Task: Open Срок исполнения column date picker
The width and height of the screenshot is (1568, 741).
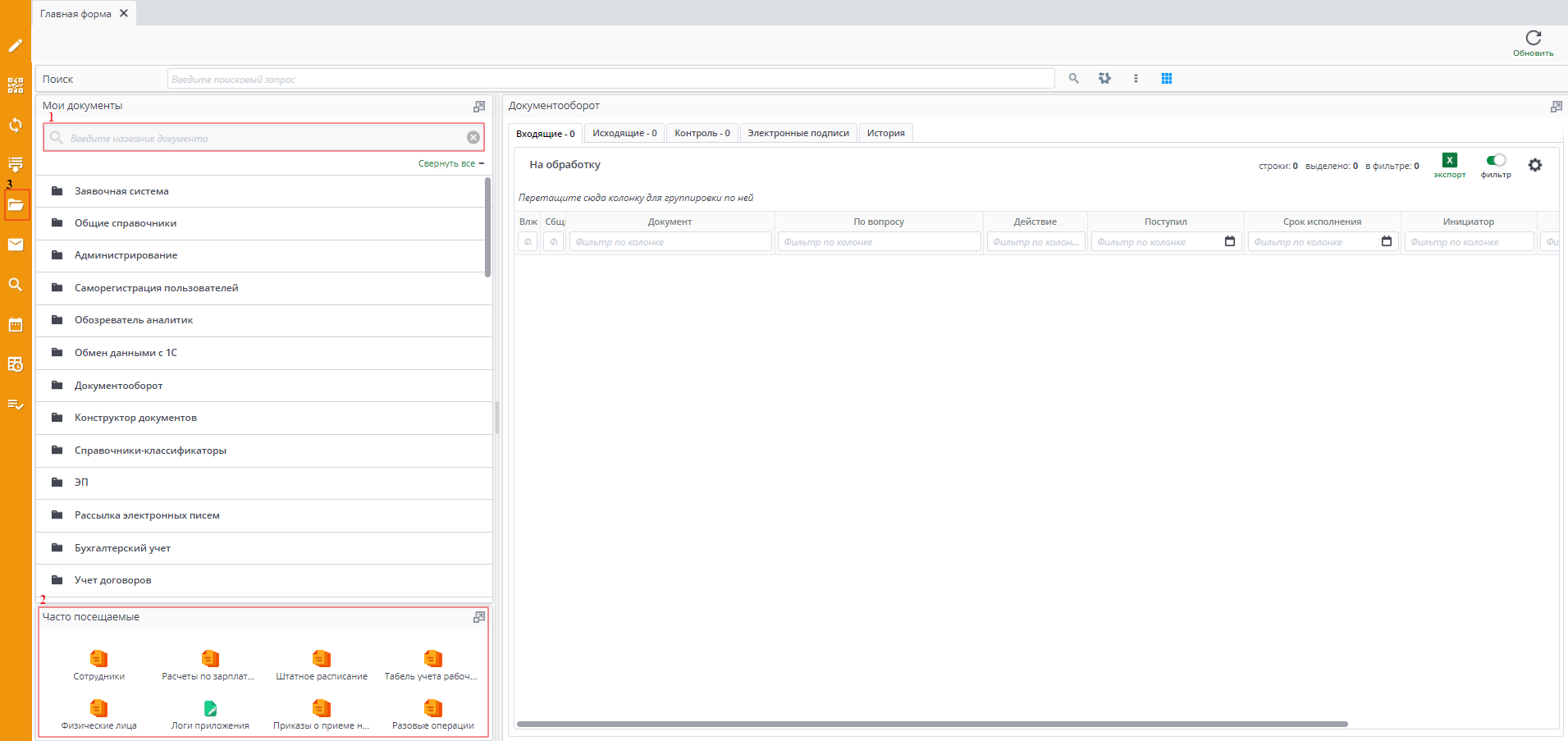Action: coord(1386,241)
